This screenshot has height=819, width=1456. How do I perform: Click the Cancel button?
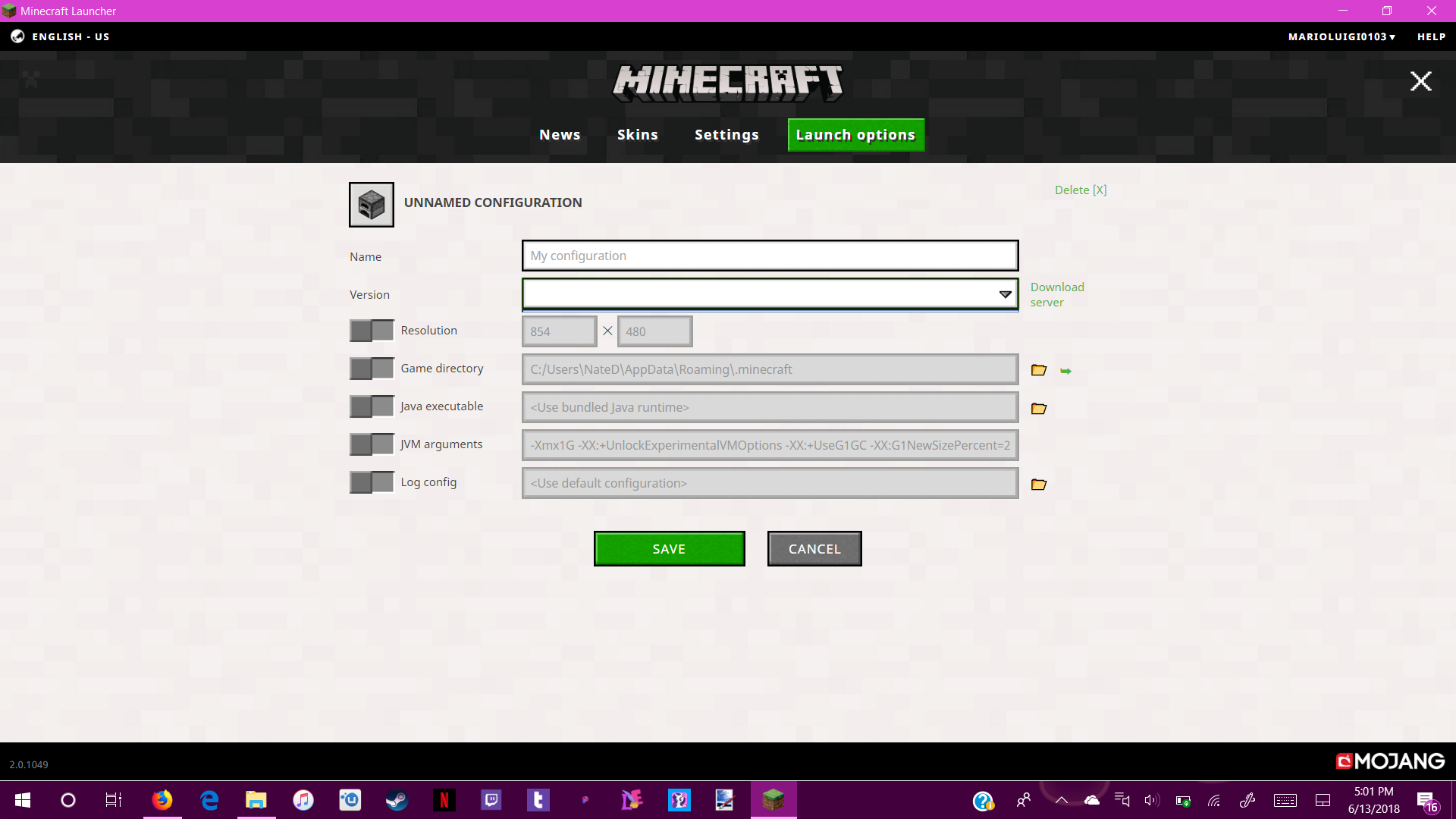(814, 549)
